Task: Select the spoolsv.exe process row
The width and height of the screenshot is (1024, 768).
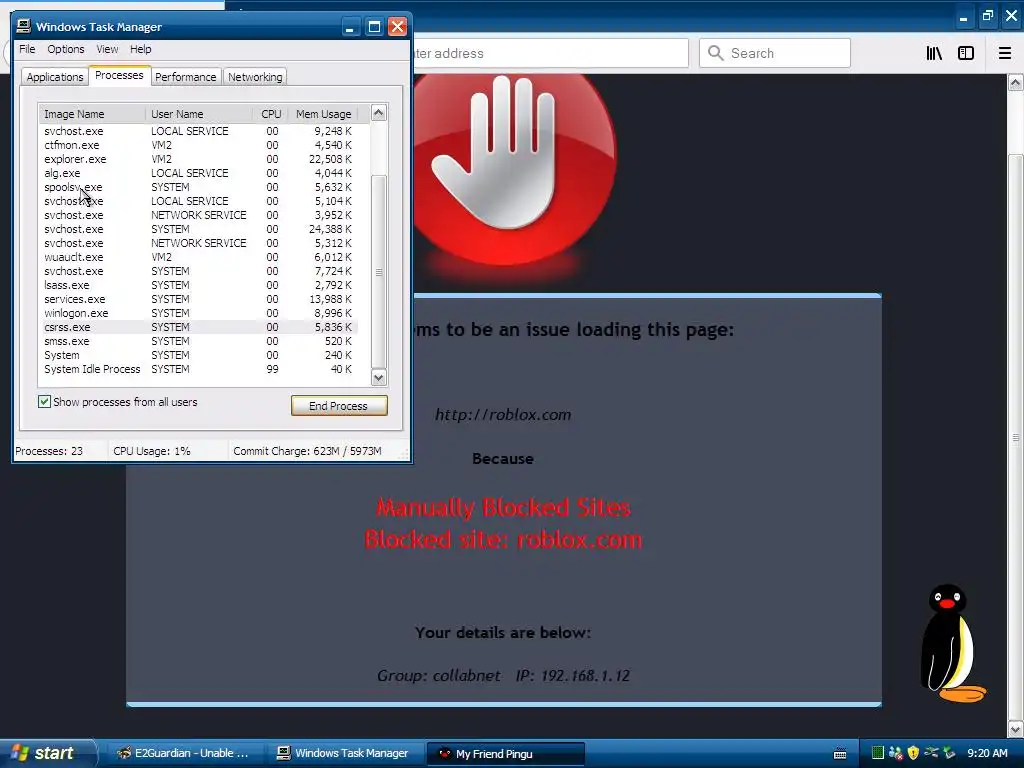Action: (x=199, y=187)
